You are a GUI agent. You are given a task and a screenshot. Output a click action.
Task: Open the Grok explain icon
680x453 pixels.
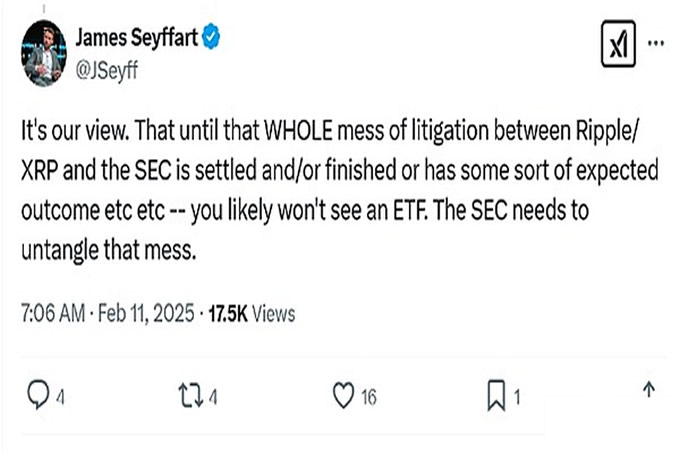[x=618, y=47]
